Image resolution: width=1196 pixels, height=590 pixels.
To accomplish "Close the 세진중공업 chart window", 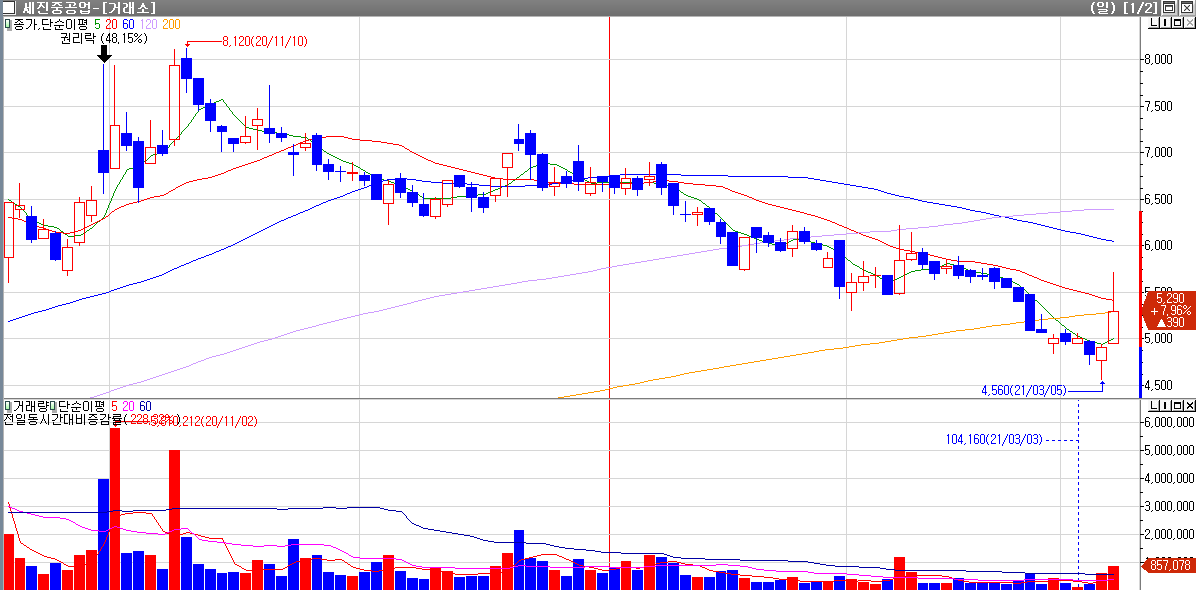I will coord(1187,8).
